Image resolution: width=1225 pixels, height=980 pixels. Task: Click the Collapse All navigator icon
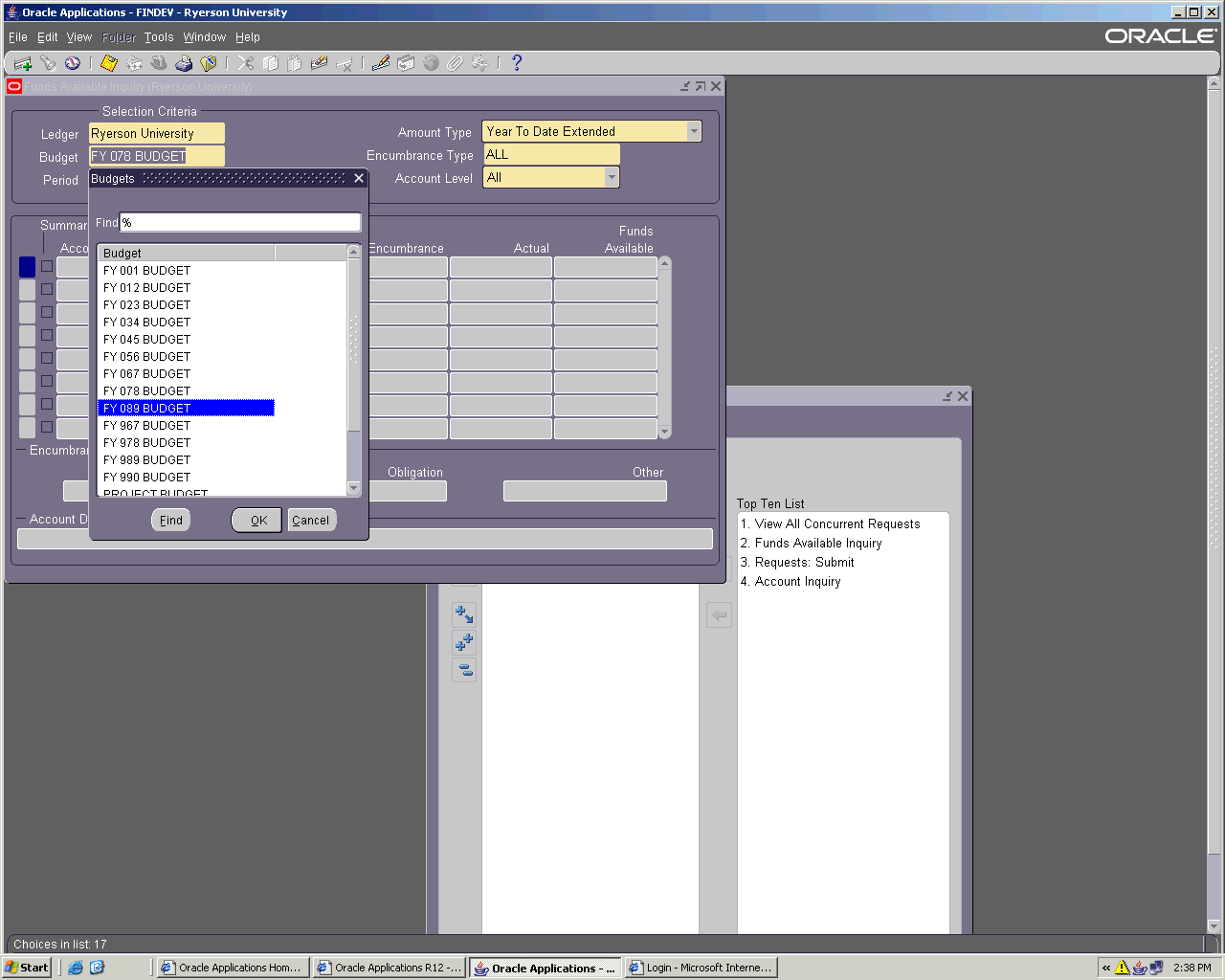point(464,670)
